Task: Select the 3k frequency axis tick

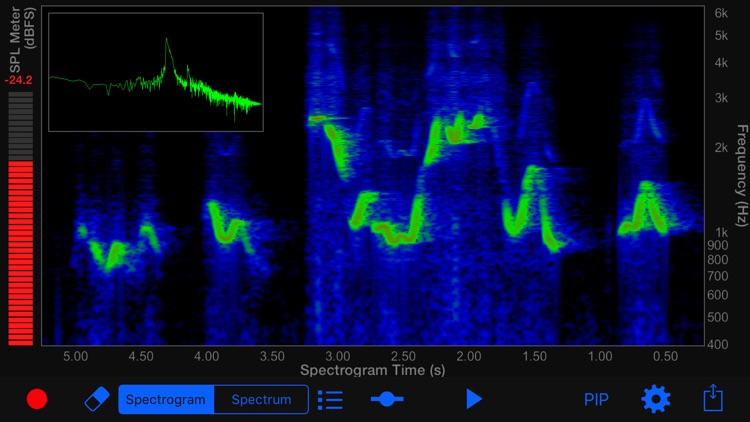Action: 721,98
